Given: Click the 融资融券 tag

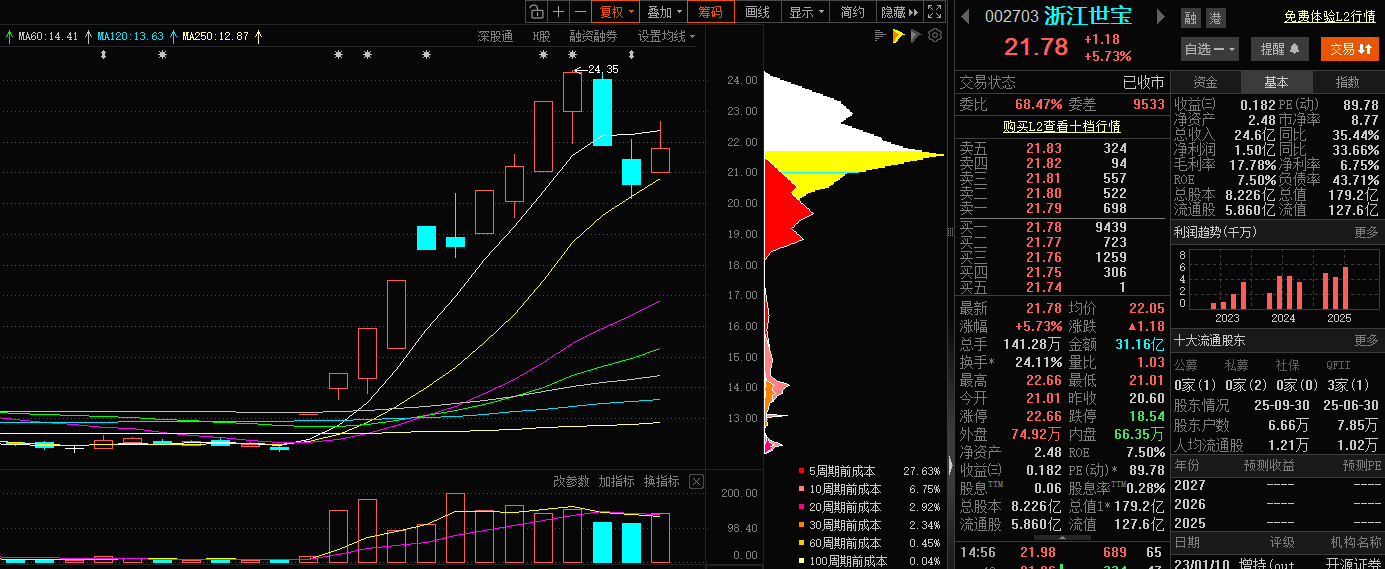Looking at the screenshot, I should click(x=594, y=36).
